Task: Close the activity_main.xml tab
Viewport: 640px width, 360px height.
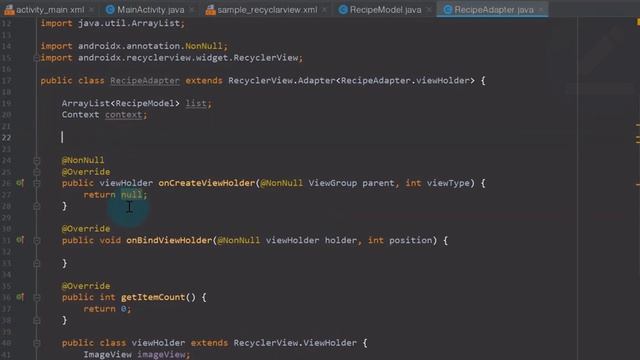Action: [x=91, y=9]
